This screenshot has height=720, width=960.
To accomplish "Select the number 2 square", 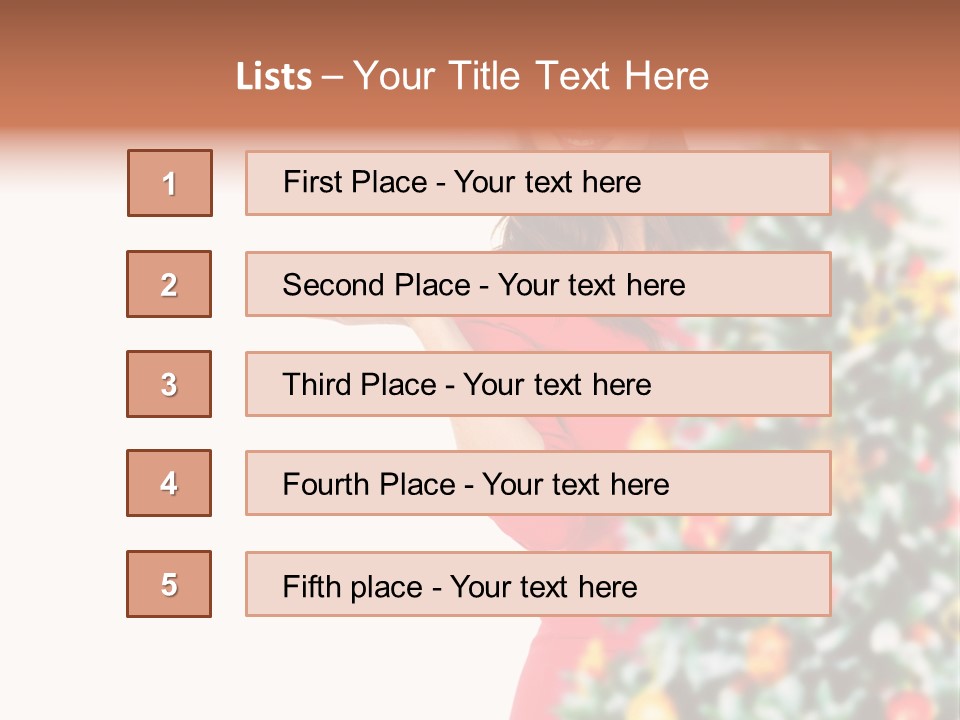I will tap(169, 284).
